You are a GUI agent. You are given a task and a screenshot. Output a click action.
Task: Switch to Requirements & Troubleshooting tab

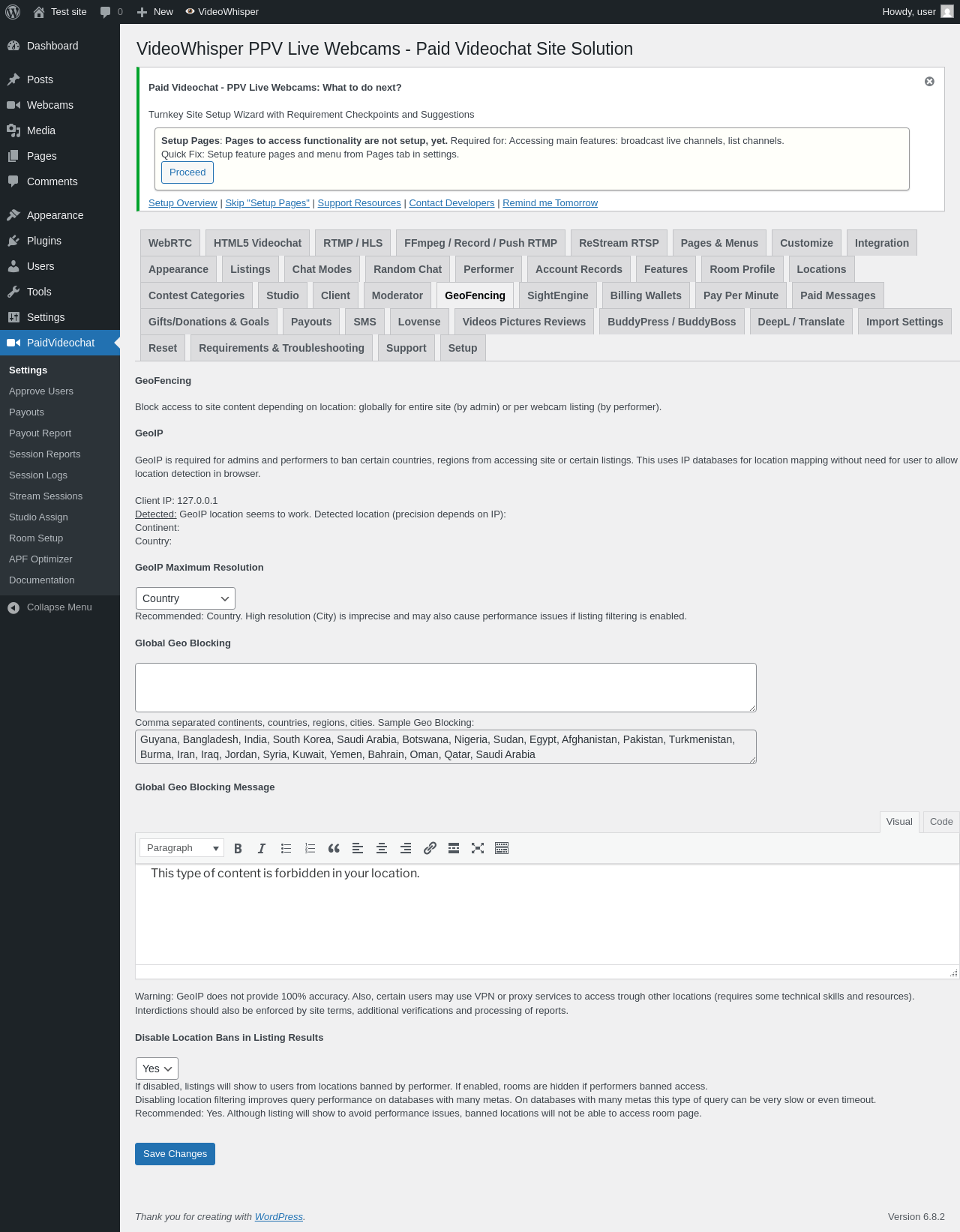281,348
